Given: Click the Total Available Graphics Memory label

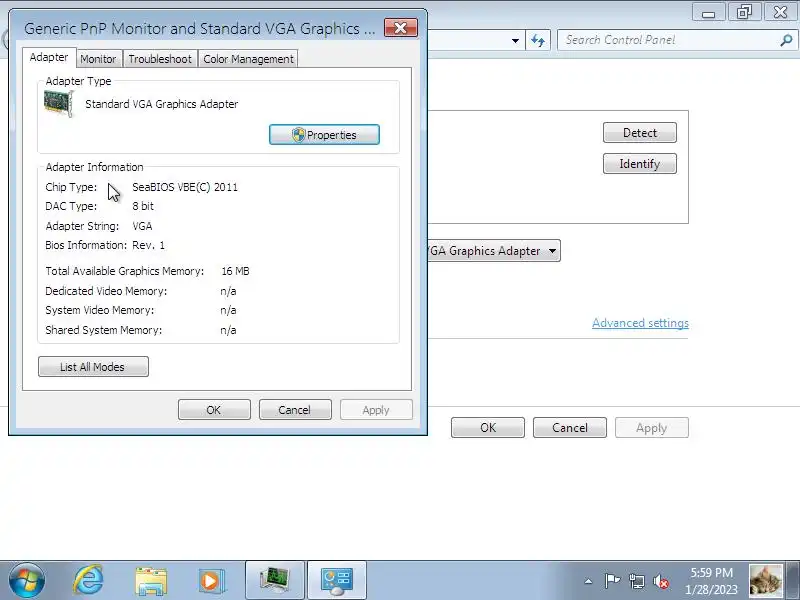Looking at the screenshot, I should coord(124,271).
